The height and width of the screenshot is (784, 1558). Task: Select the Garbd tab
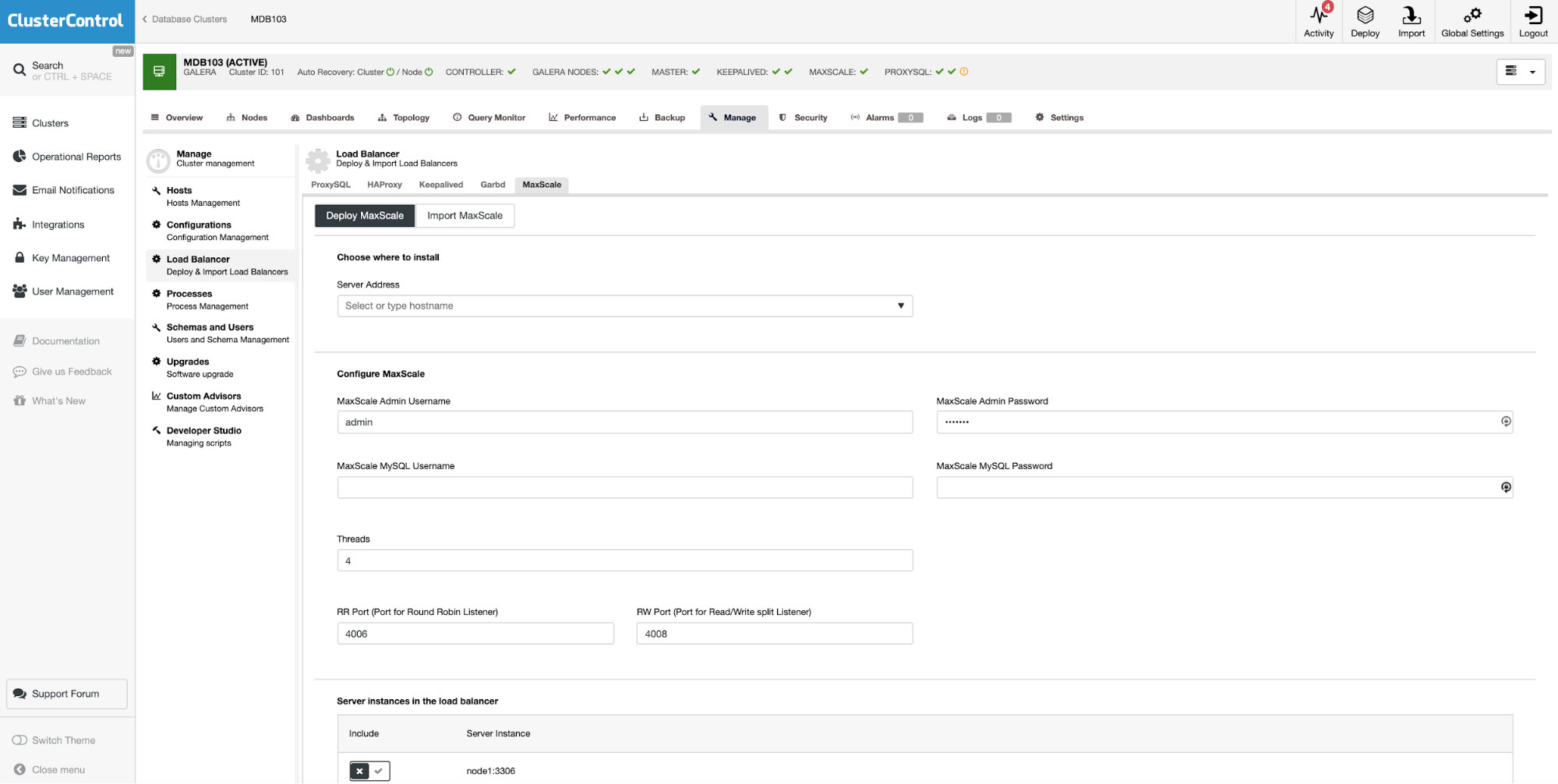(x=493, y=185)
